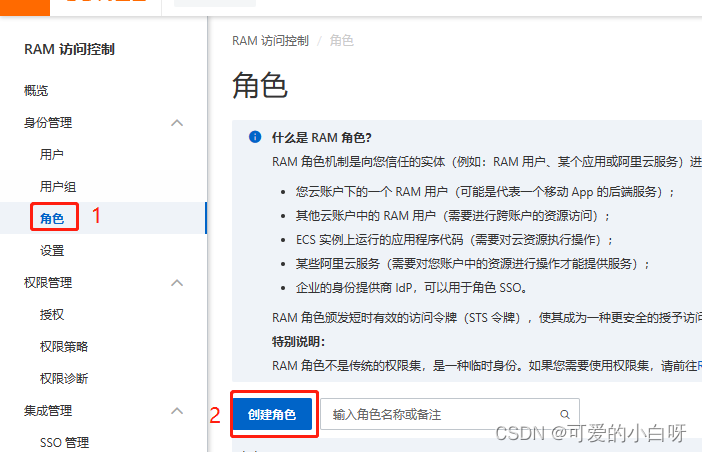Collapse the 身份管理 section chevron
The width and height of the screenshot is (702, 452).
tap(177, 123)
